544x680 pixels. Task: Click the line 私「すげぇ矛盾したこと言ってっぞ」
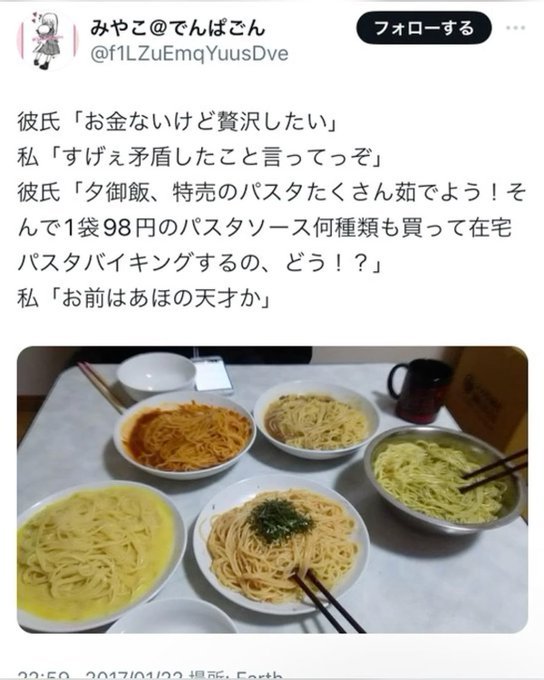click(x=200, y=158)
